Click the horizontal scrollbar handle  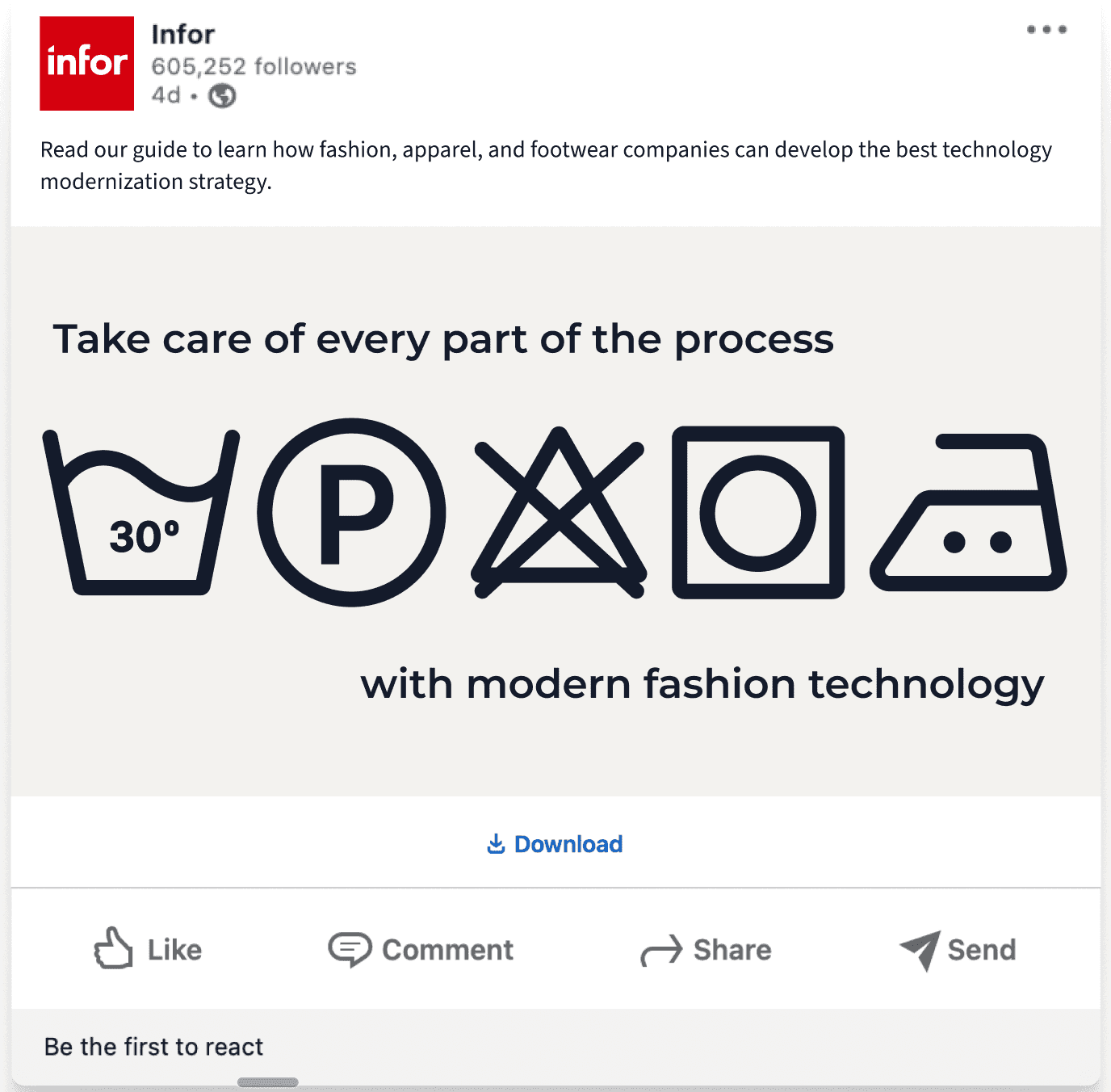coord(268,1082)
